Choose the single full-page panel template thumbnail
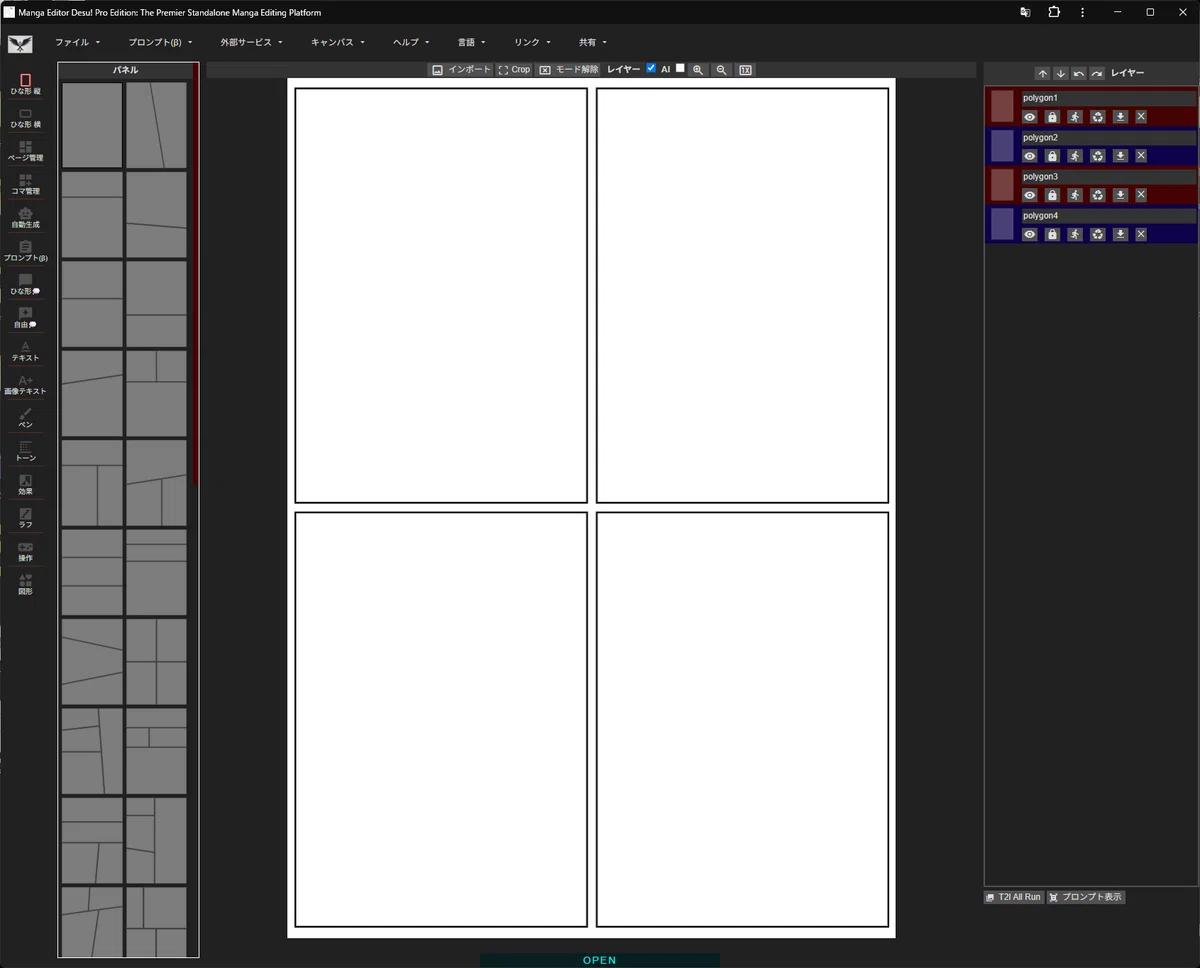The height and width of the screenshot is (968, 1200). [92, 125]
